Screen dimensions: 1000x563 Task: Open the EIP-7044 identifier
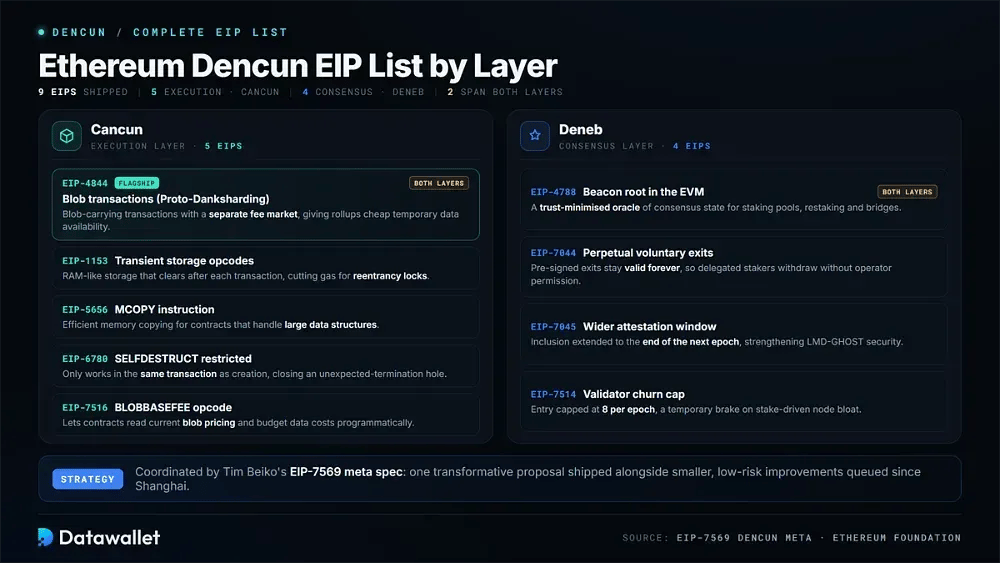coord(553,253)
